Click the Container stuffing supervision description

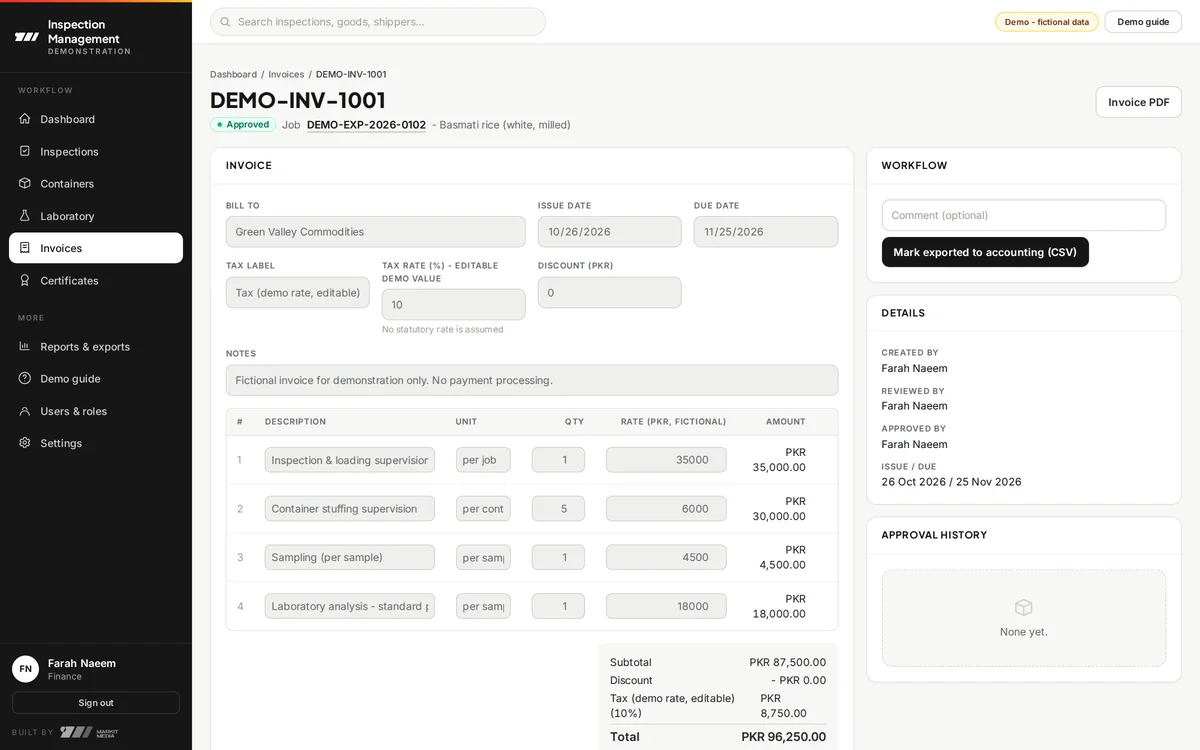(350, 509)
